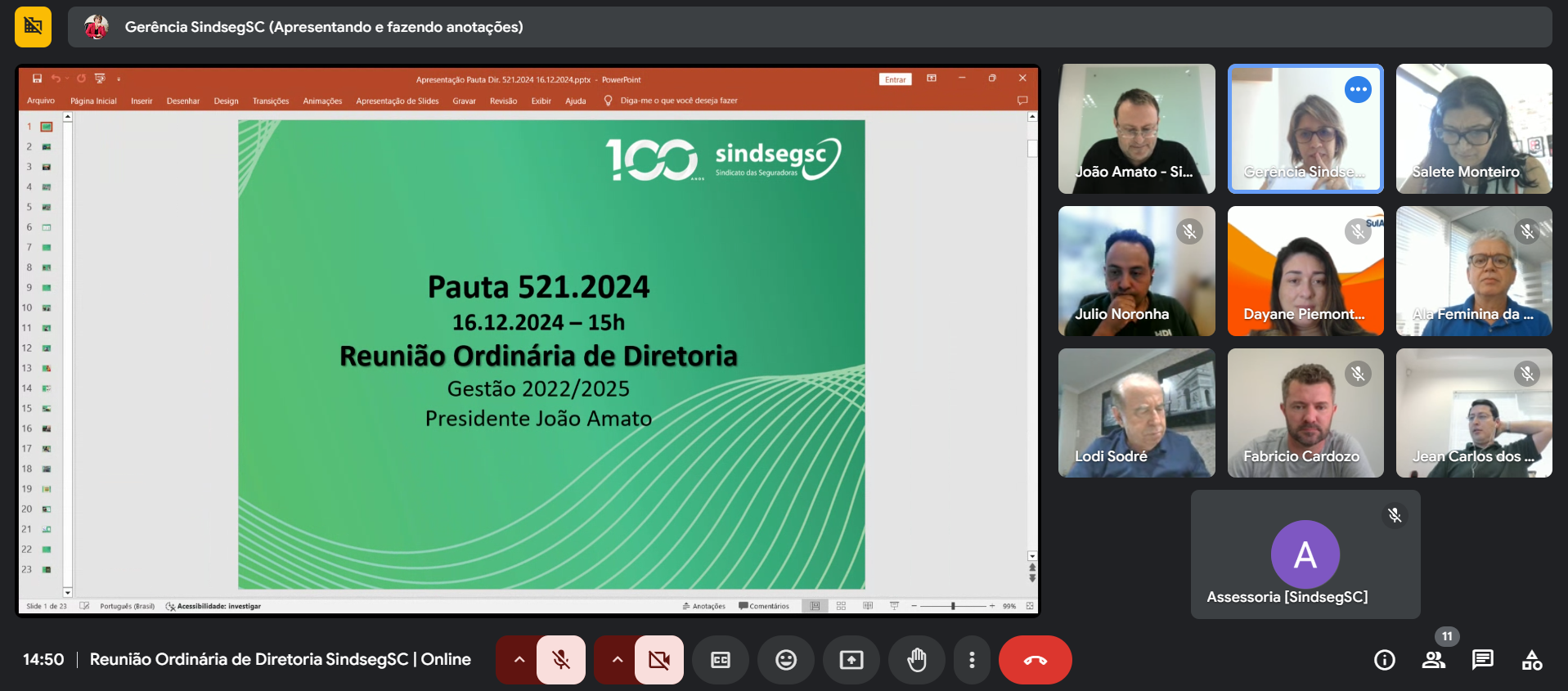Screen dimensions: 1568x691
Task: Open the activities icon
Action: (1531, 660)
